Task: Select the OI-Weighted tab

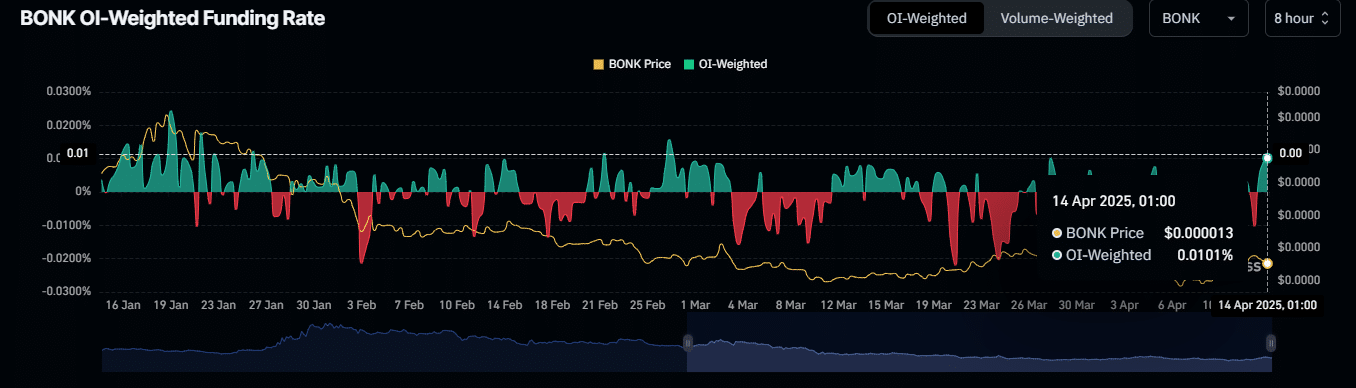Action: tap(926, 18)
